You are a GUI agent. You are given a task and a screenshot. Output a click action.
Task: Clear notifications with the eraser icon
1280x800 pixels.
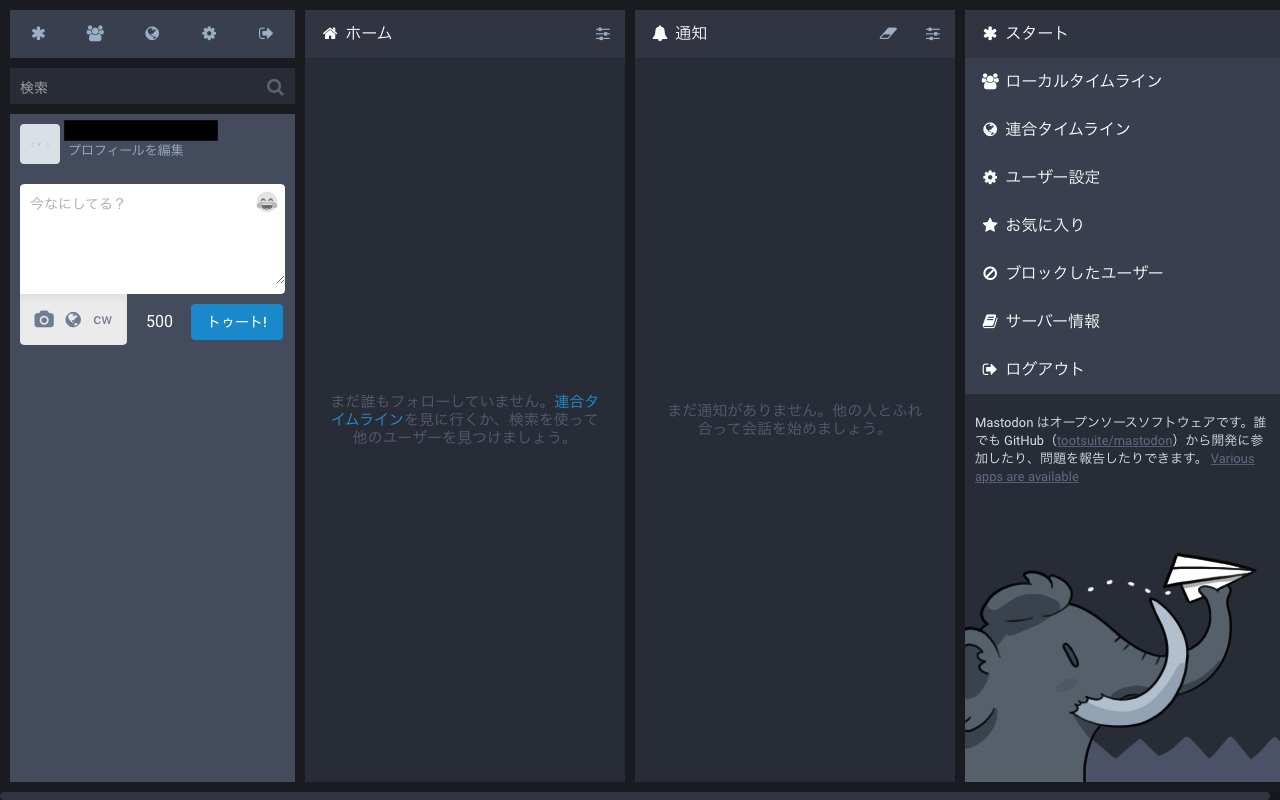click(x=888, y=33)
